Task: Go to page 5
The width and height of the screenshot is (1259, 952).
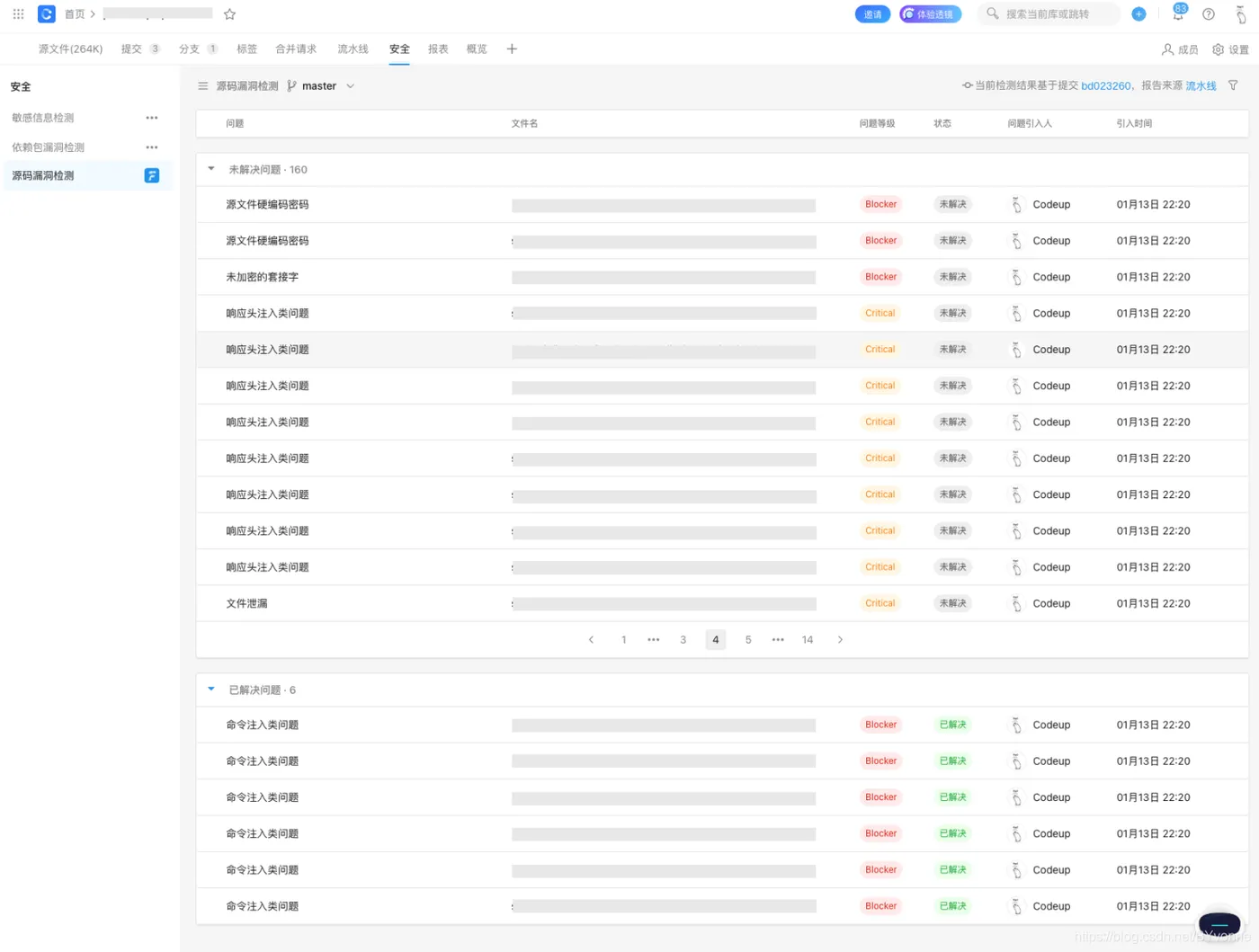Action: tap(747, 640)
